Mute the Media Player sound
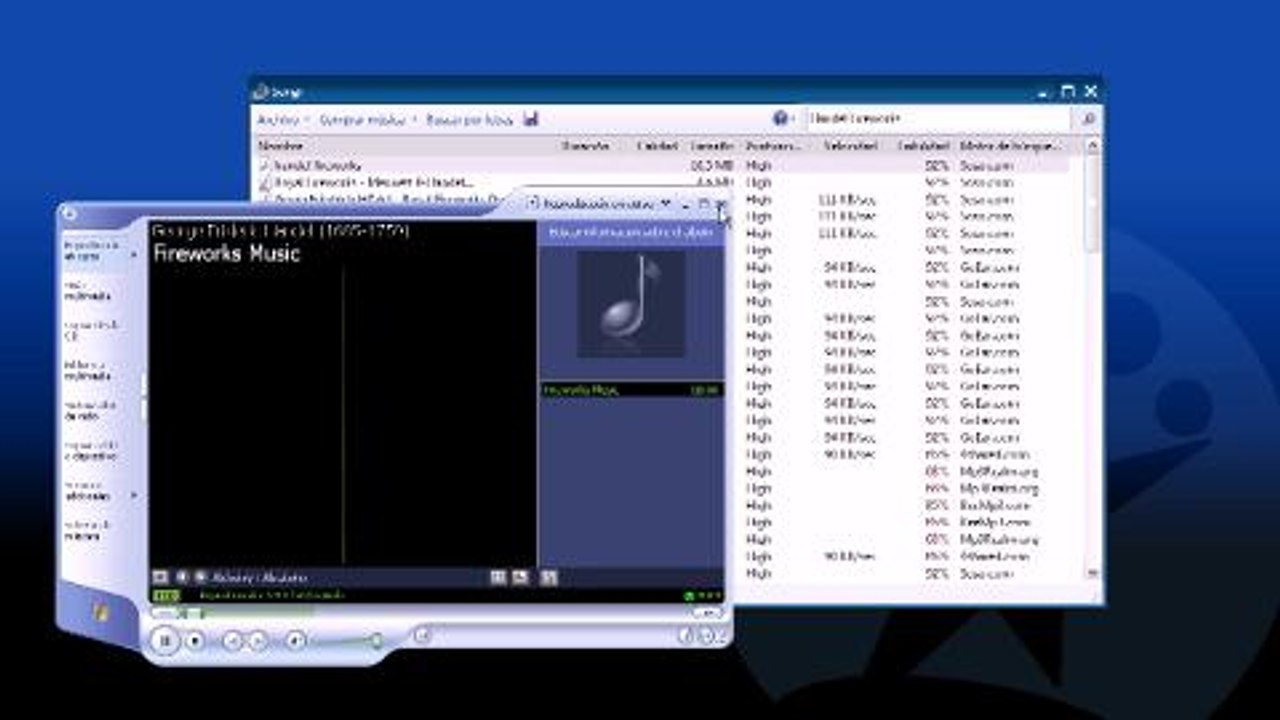The width and height of the screenshot is (1280, 720). [295, 640]
